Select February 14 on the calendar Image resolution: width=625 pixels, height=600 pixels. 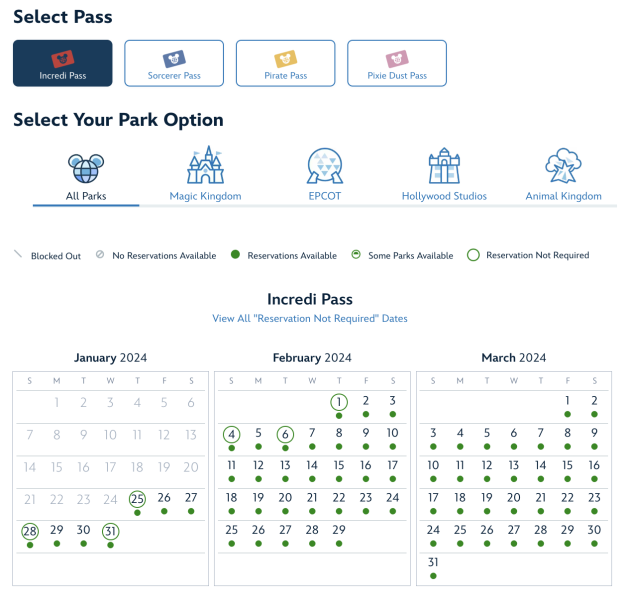(312, 465)
